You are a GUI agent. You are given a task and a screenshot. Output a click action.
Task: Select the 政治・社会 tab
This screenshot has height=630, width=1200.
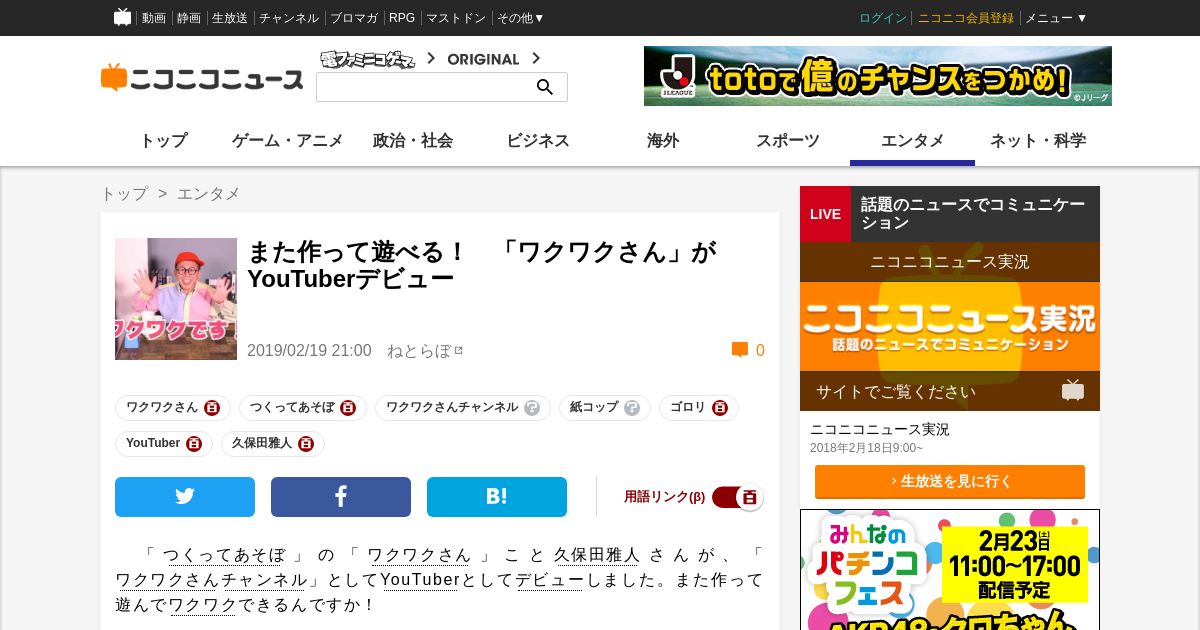click(x=413, y=141)
